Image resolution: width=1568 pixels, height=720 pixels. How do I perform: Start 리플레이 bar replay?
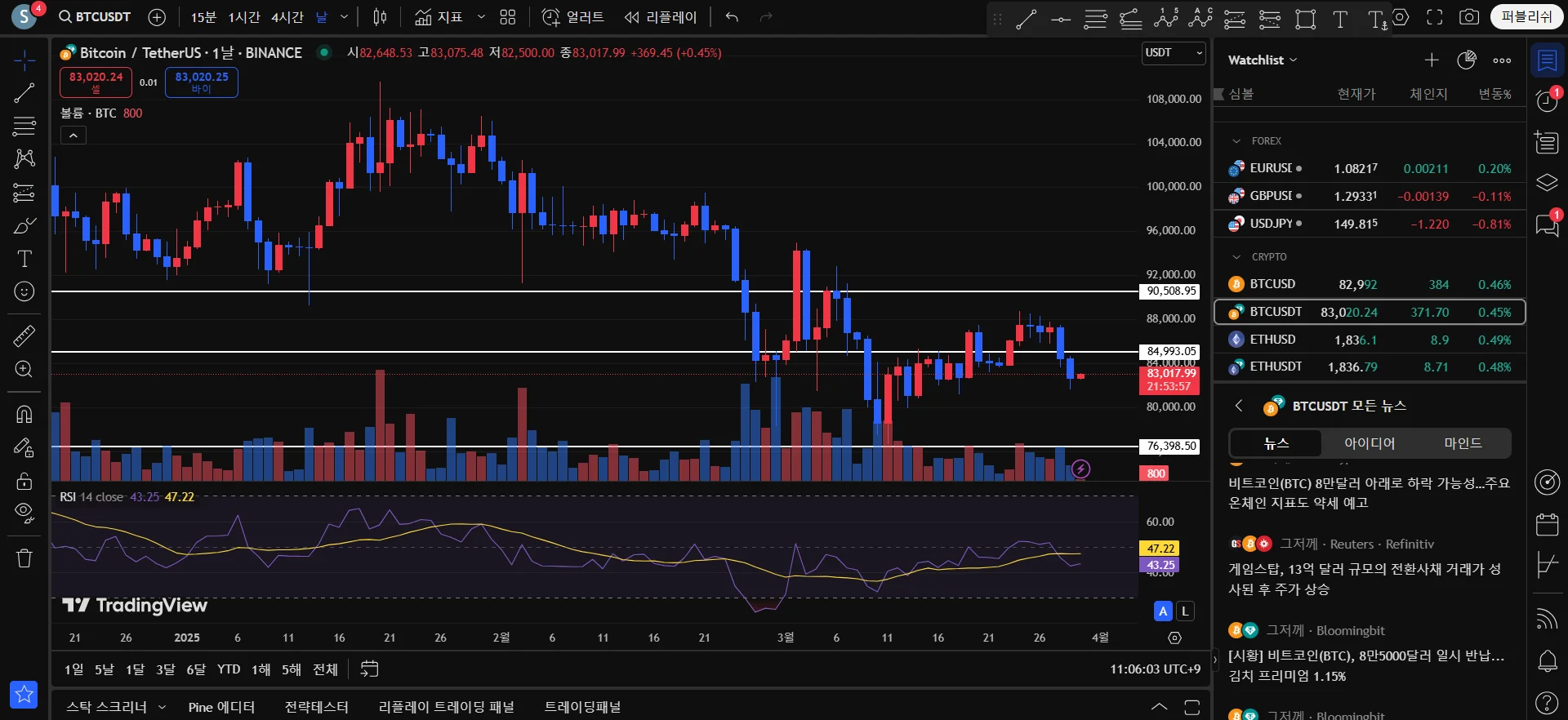[x=661, y=17]
